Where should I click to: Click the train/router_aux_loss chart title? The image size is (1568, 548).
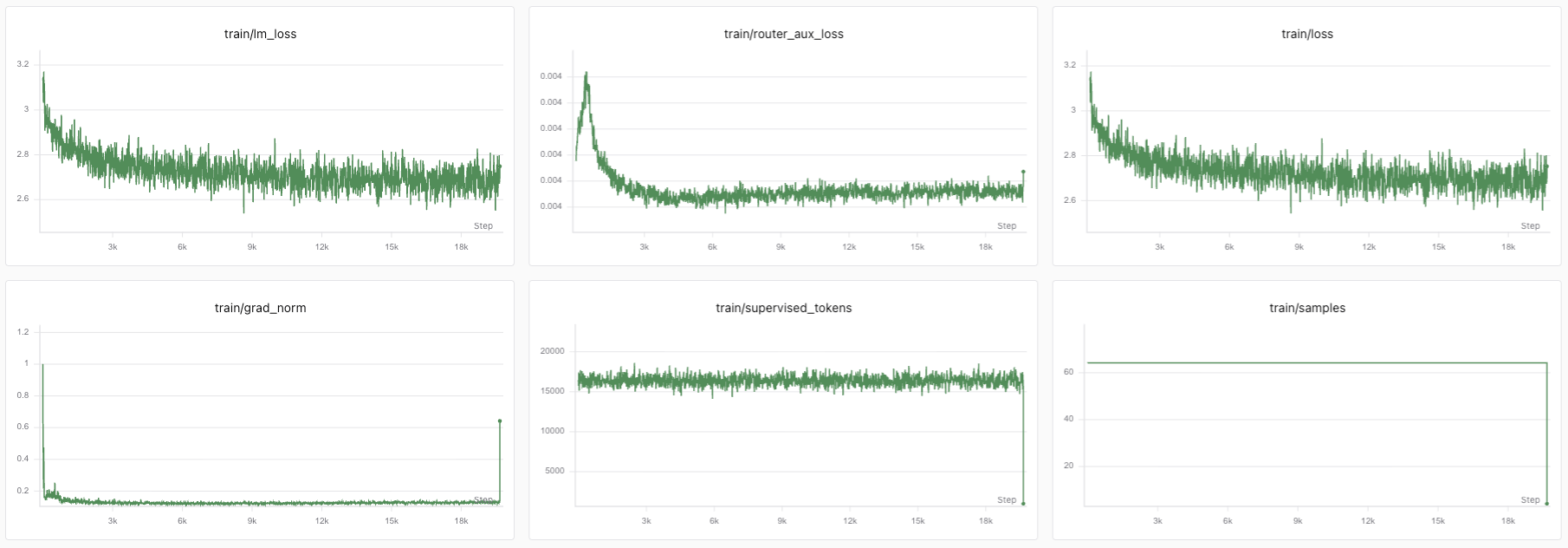coord(783,34)
